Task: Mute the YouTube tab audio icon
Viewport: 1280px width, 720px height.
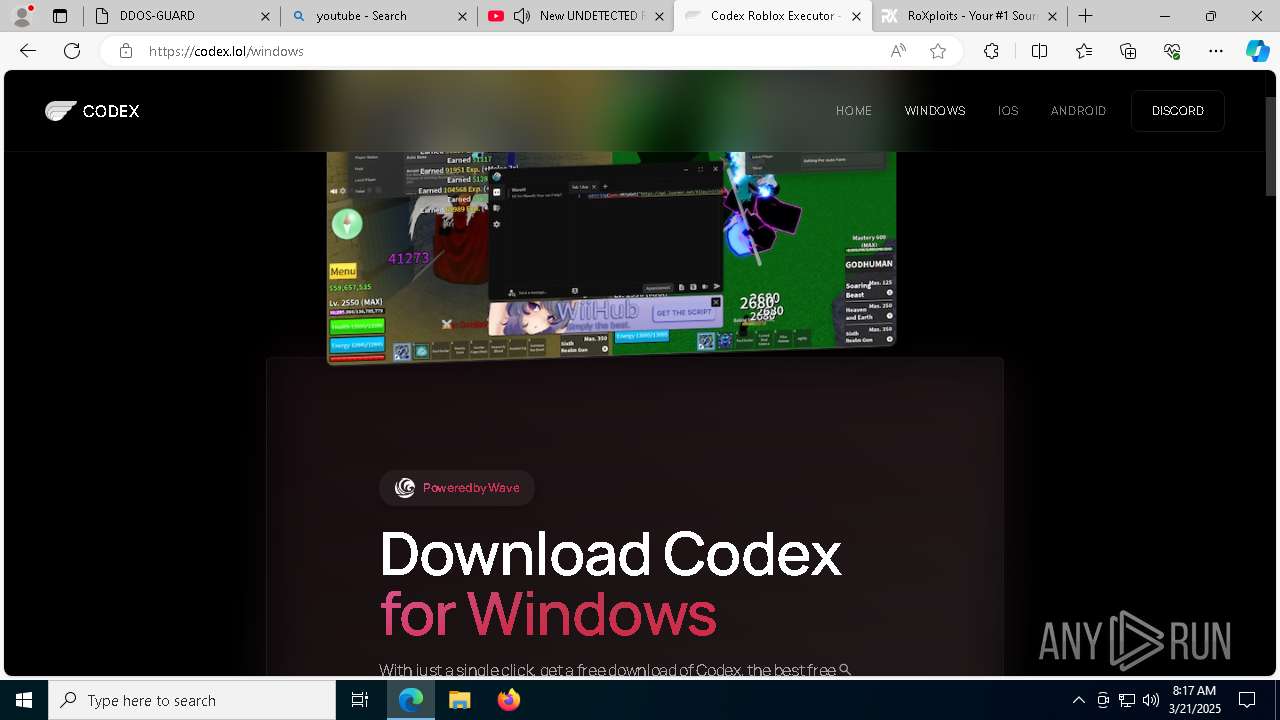Action: [521, 16]
